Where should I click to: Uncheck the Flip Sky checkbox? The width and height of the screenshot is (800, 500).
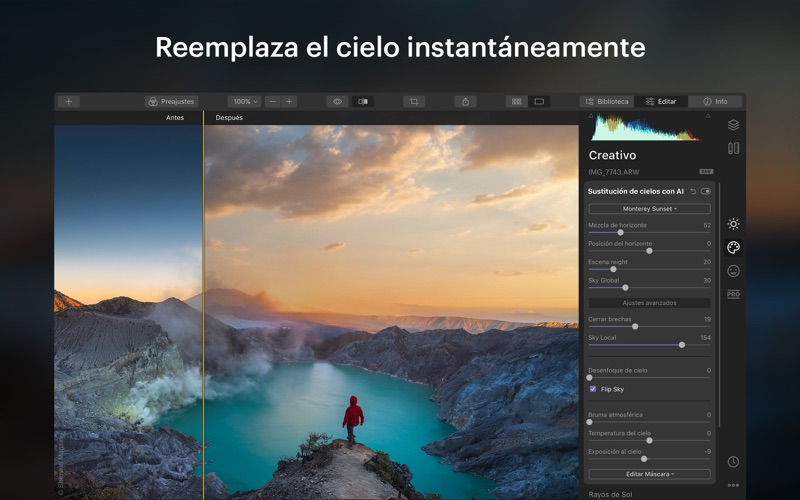593,389
